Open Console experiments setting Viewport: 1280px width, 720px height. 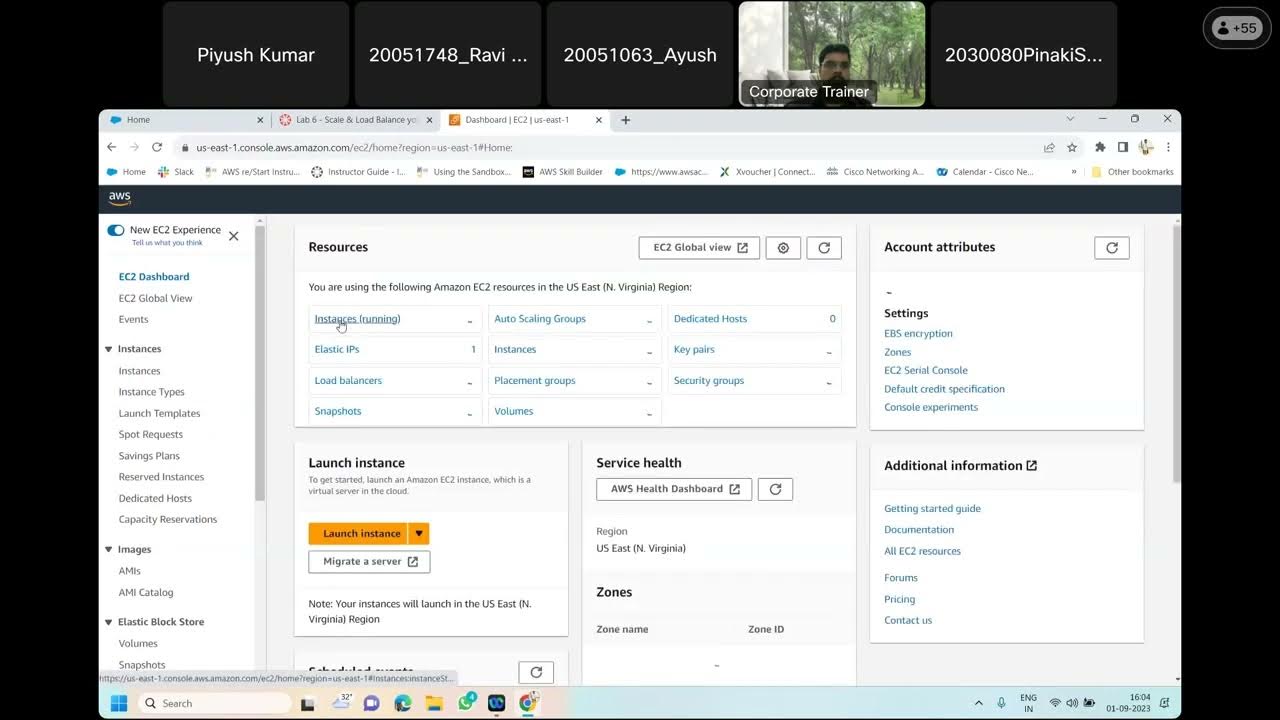[x=931, y=408]
